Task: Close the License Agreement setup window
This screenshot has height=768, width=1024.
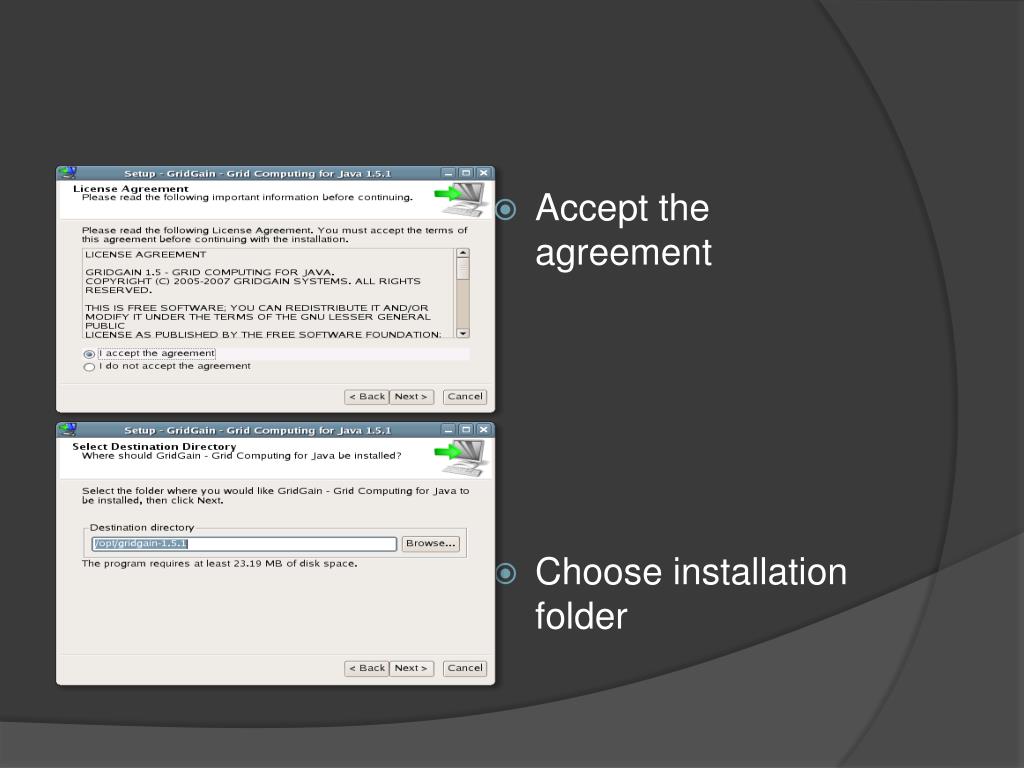Action: coord(483,173)
